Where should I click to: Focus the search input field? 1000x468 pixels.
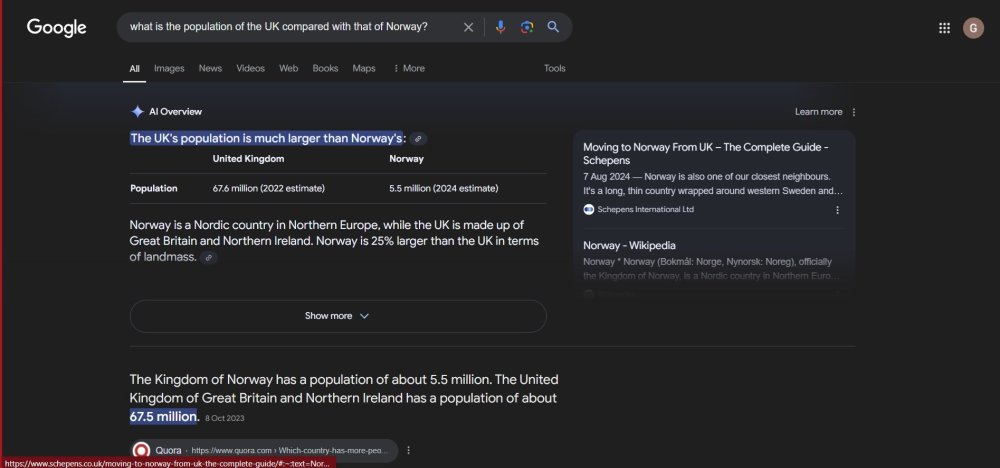pos(279,27)
